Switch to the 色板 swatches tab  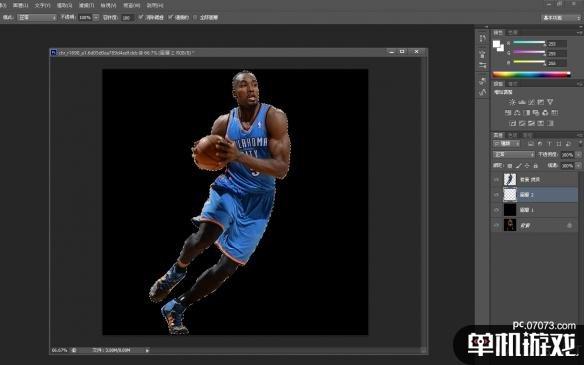pyautogui.click(x=513, y=33)
